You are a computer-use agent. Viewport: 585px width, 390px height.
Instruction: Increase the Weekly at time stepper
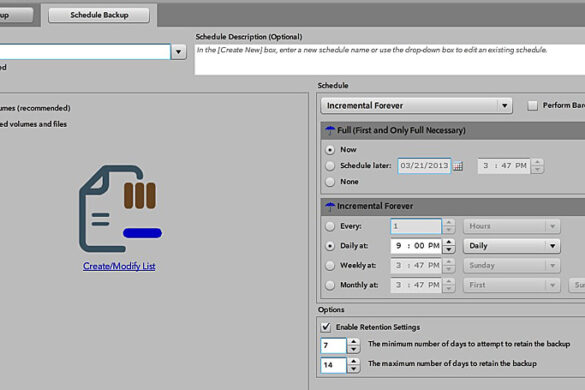click(449, 262)
